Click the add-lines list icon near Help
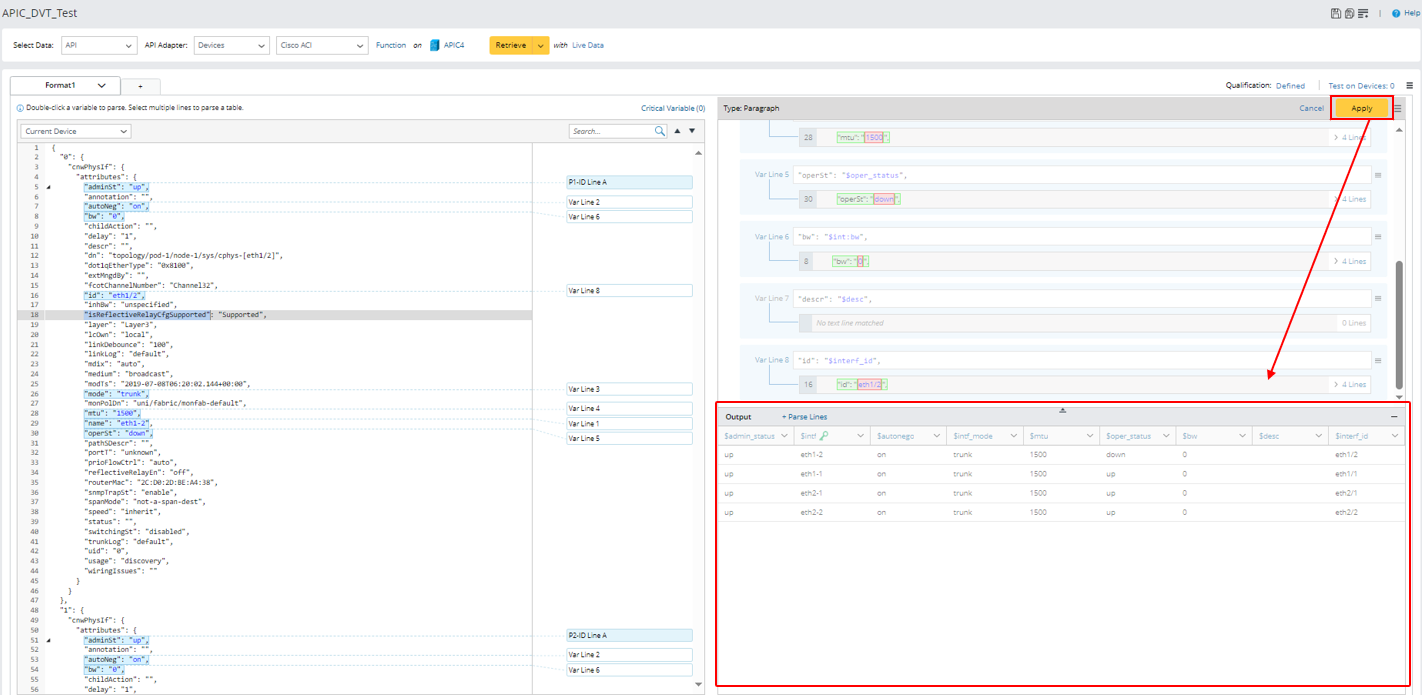The width and height of the screenshot is (1422, 695). 1363,14
